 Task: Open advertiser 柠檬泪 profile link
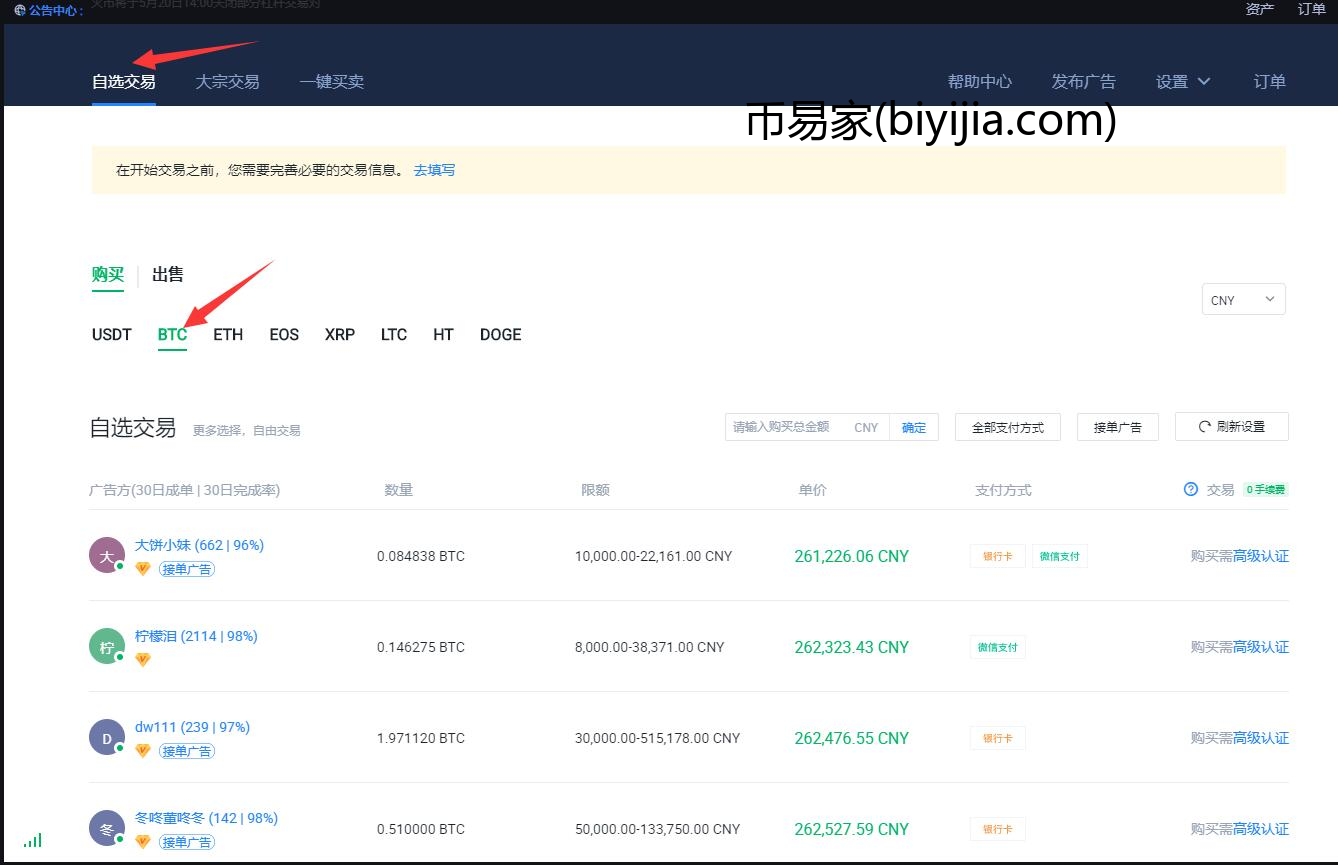click(196, 636)
